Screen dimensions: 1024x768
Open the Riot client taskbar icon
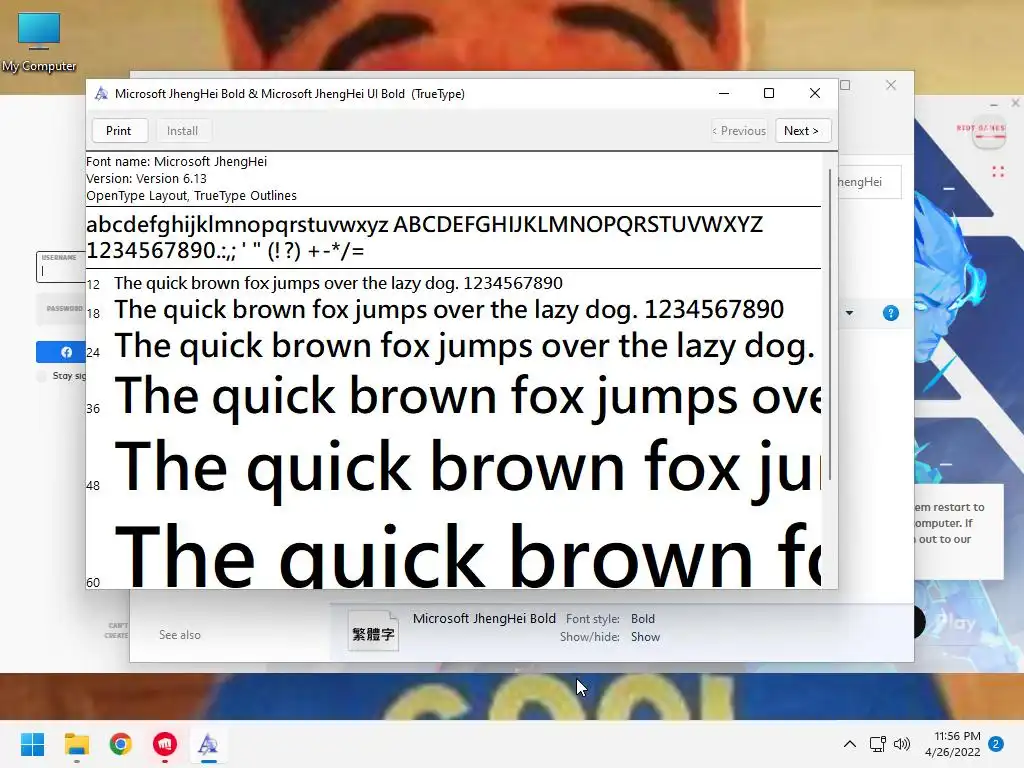pyautogui.click(x=165, y=744)
